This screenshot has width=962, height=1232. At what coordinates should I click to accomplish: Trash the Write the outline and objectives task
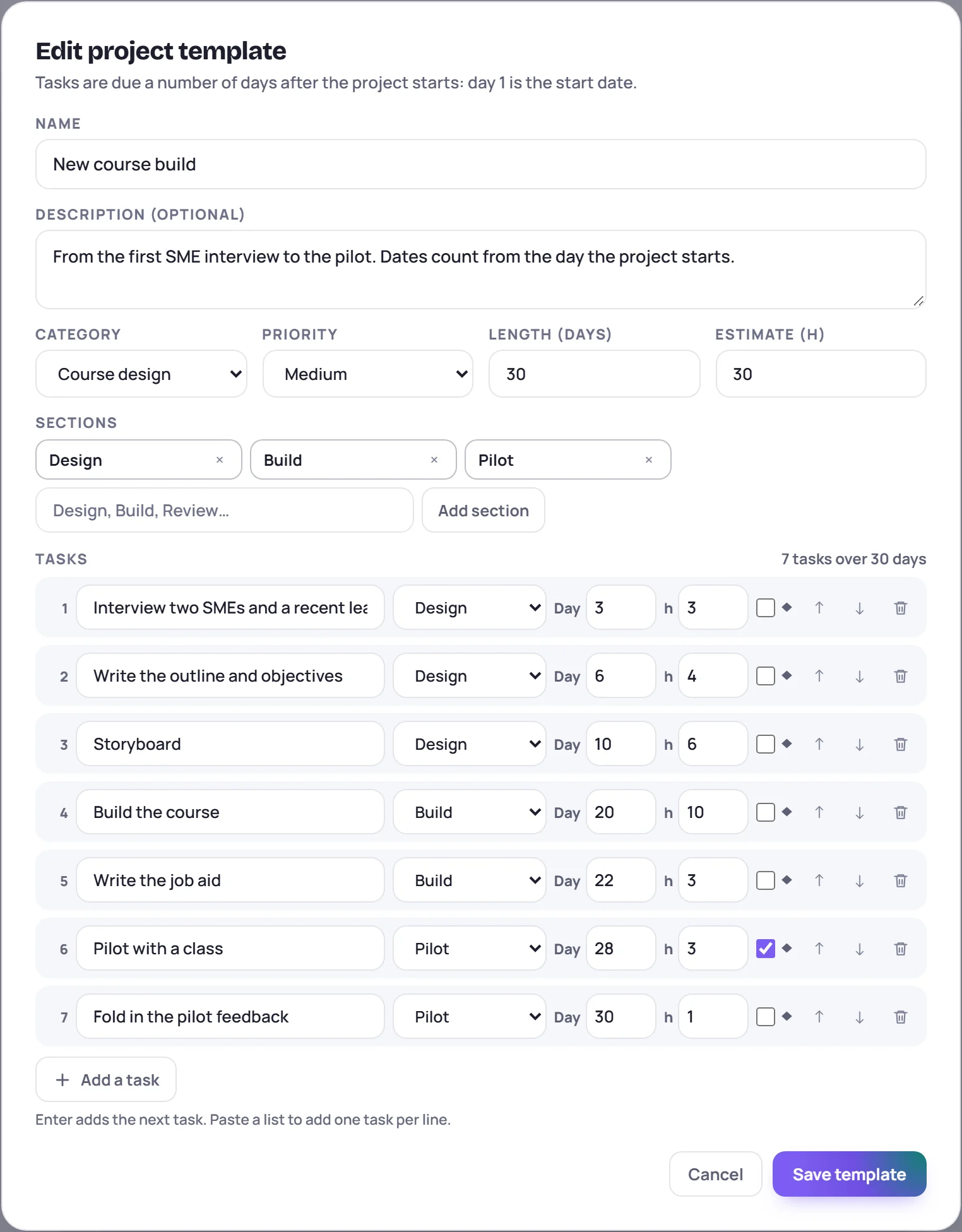(x=901, y=676)
